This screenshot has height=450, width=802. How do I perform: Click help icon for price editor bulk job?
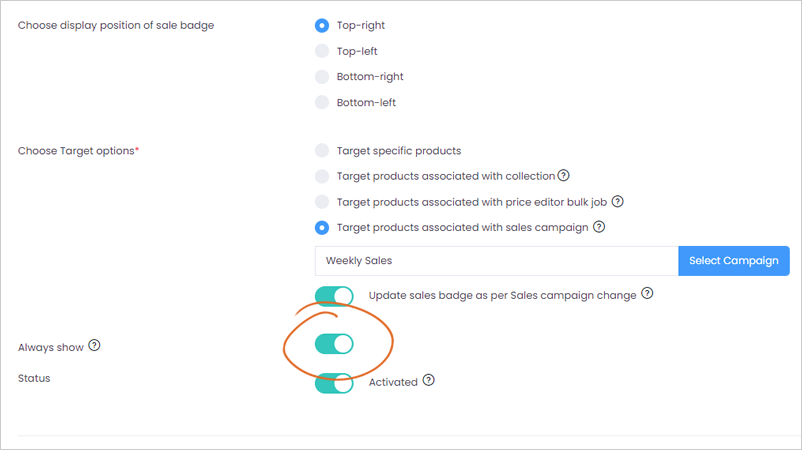(617, 201)
